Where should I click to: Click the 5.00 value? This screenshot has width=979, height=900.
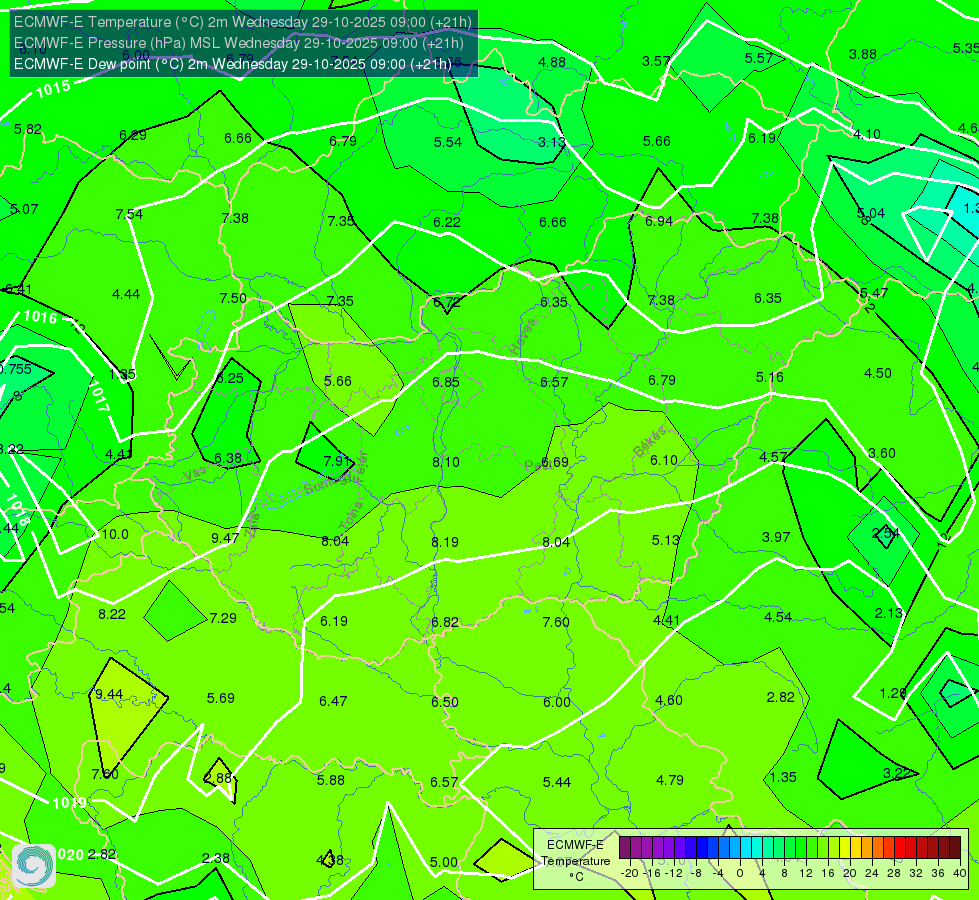pyautogui.click(x=444, y=863)
